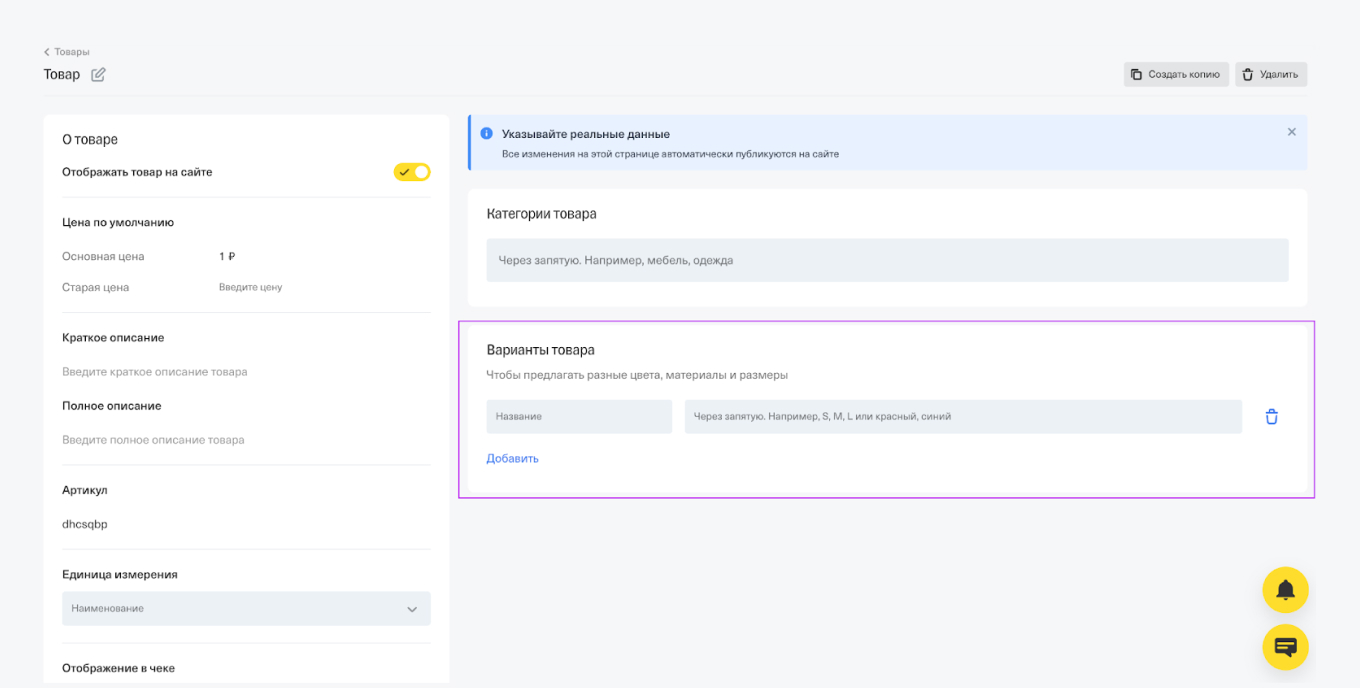The width and height of the screenshot is (1360, 688).
Task: Click the copy icon inside Создать копию button
Action: 1138,74
